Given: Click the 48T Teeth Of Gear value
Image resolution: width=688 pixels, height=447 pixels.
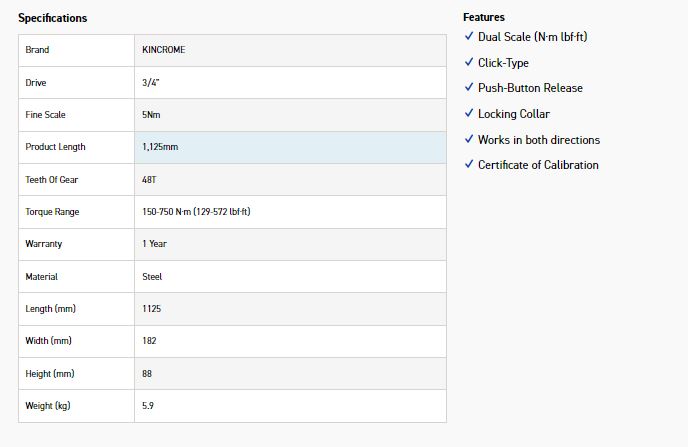Looking at the screenshot, I should point(151,180).
